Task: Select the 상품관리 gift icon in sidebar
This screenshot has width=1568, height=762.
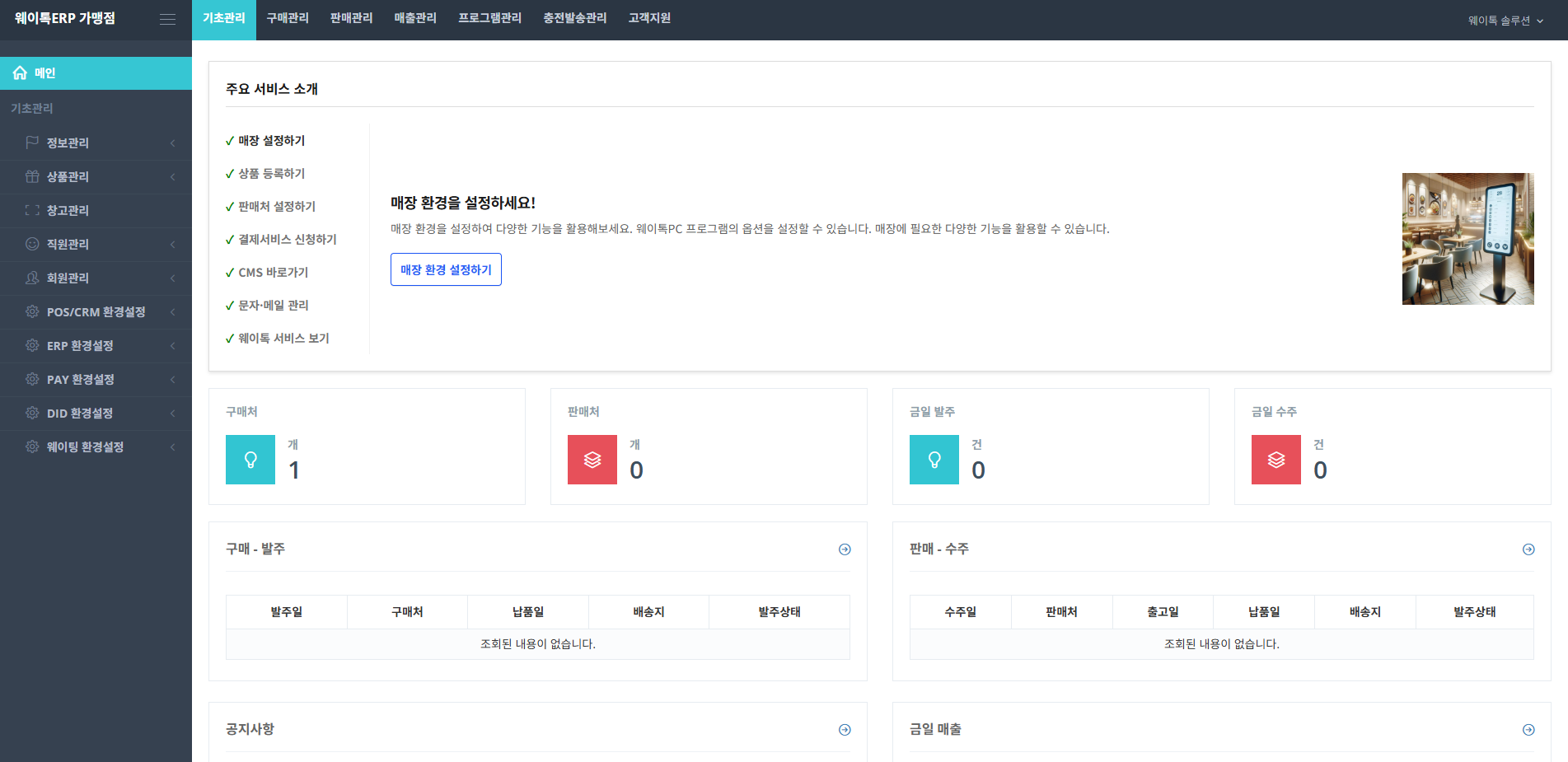Action: (x=33, y=176)
